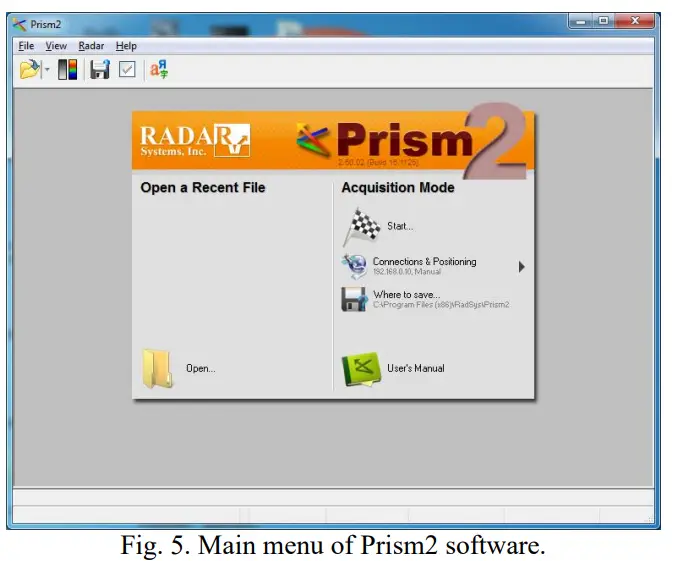
Task: Open the View menu
Action: click(x=56, y=46)
